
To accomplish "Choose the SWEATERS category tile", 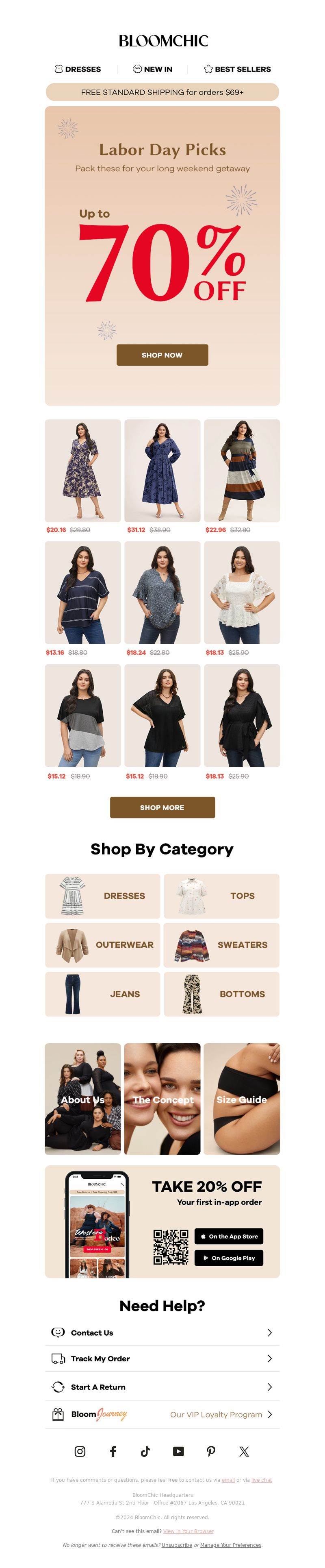I will [x=222, y=945].
